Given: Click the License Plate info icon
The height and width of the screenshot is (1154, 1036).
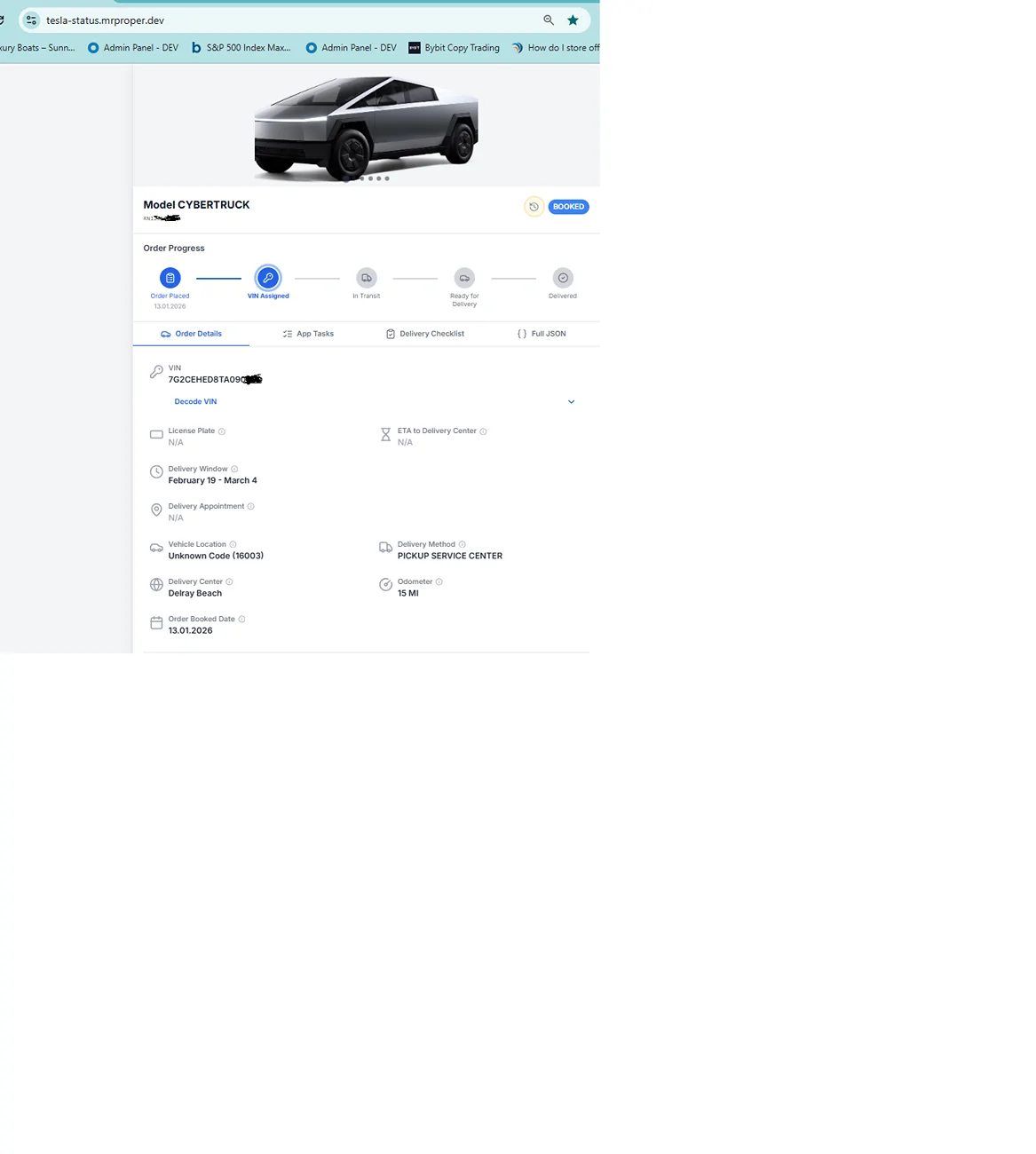Looking at the screenshot, I should coord(222,431).
